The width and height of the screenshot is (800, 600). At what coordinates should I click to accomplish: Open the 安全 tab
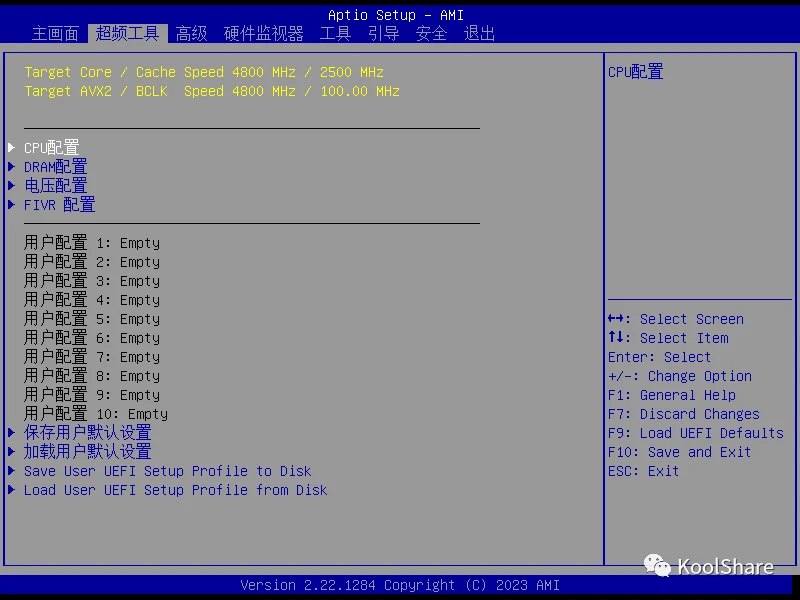(431, 34)
